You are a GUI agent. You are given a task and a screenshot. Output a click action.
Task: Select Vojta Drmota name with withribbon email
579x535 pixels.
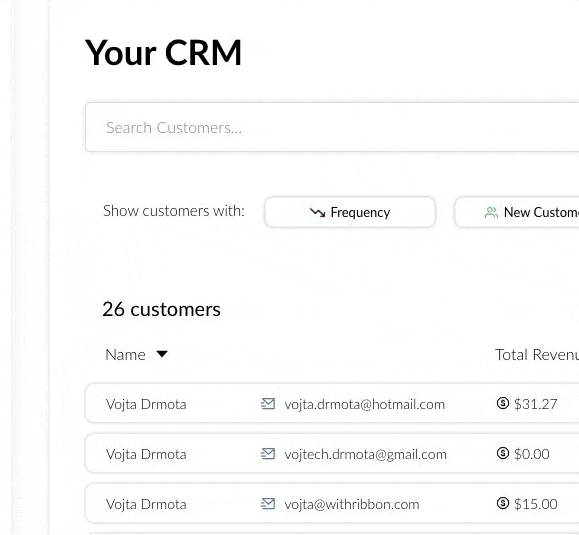(x=146, y=504)
